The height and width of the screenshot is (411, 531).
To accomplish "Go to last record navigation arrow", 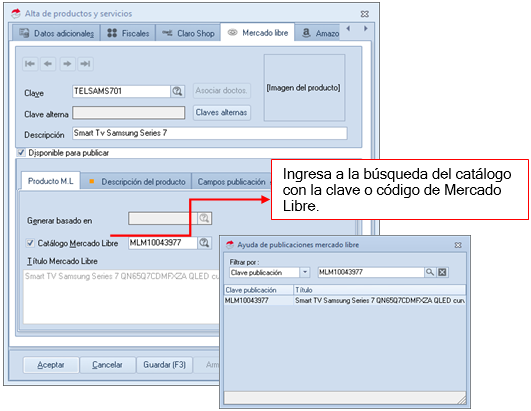I will [x=85, y=64].
